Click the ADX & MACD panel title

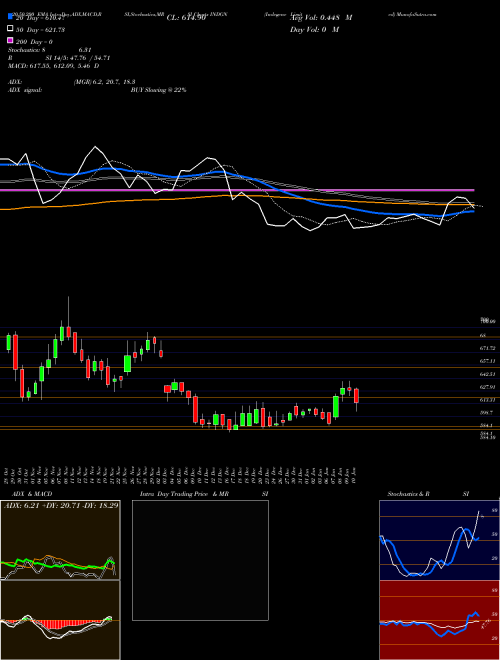(x=32, y=494)
